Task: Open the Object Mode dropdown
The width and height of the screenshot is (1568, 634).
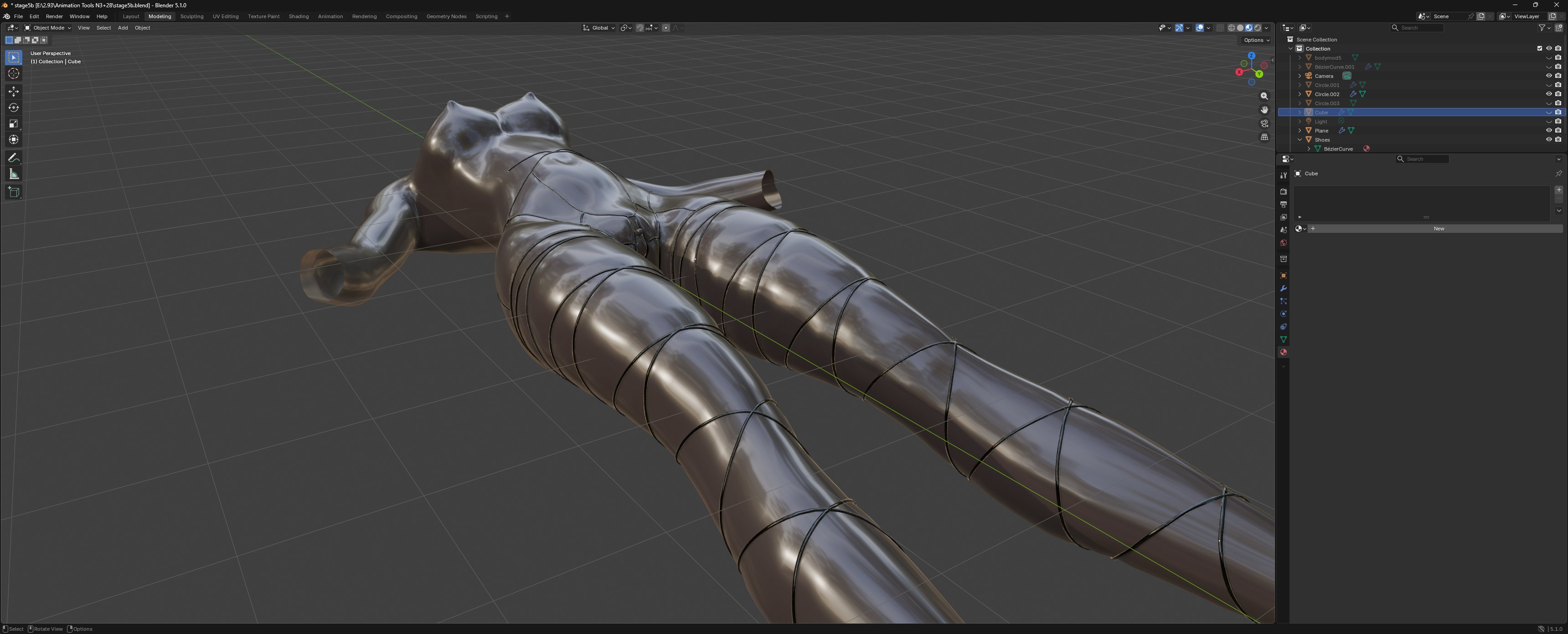Action: tap(47, 28)
